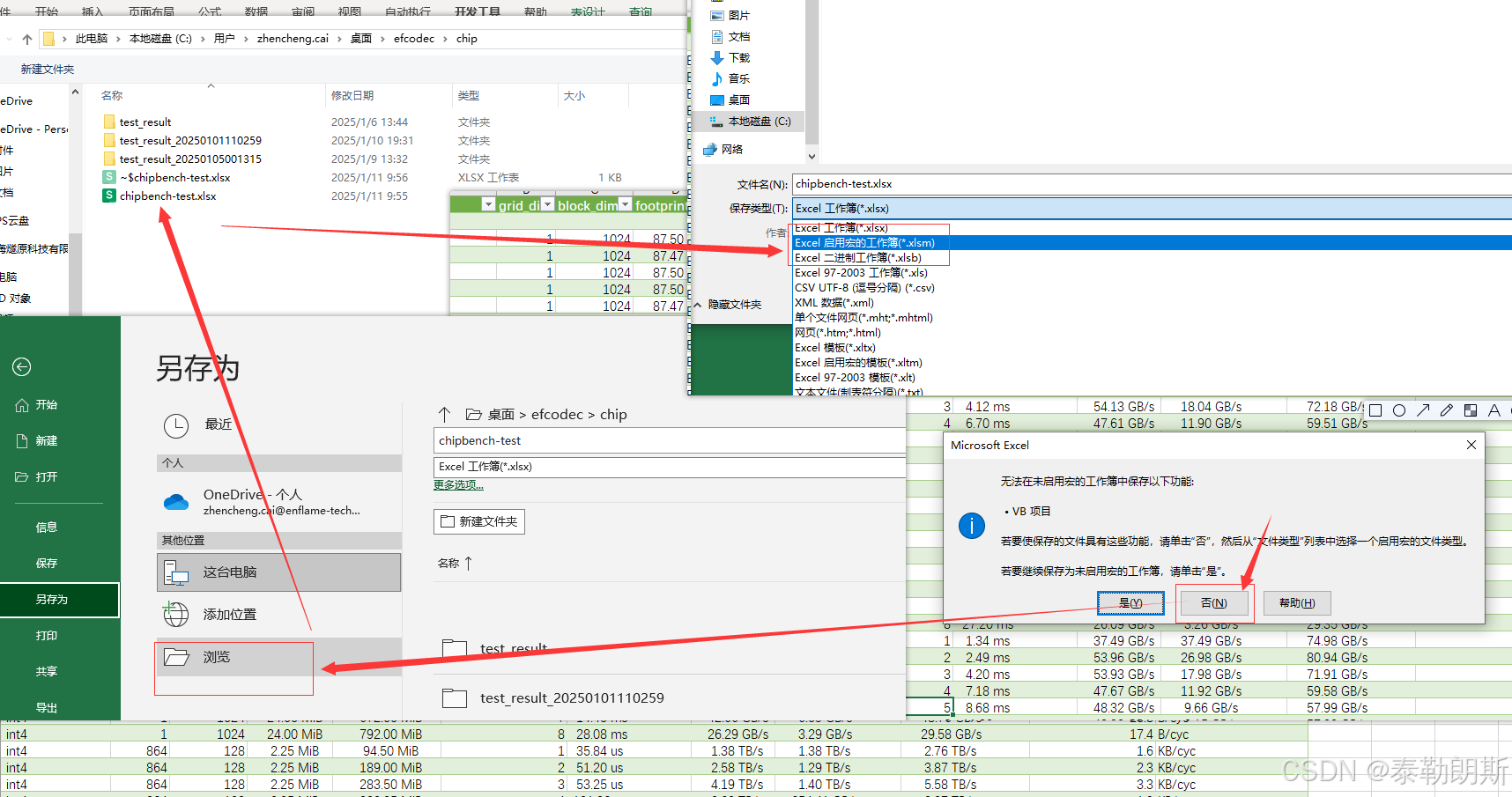This screenshot has width=1512, height=797.
Task: Choose Excel 二进制工作簿(*.xlsb) option
Action: tap(858, 258)
